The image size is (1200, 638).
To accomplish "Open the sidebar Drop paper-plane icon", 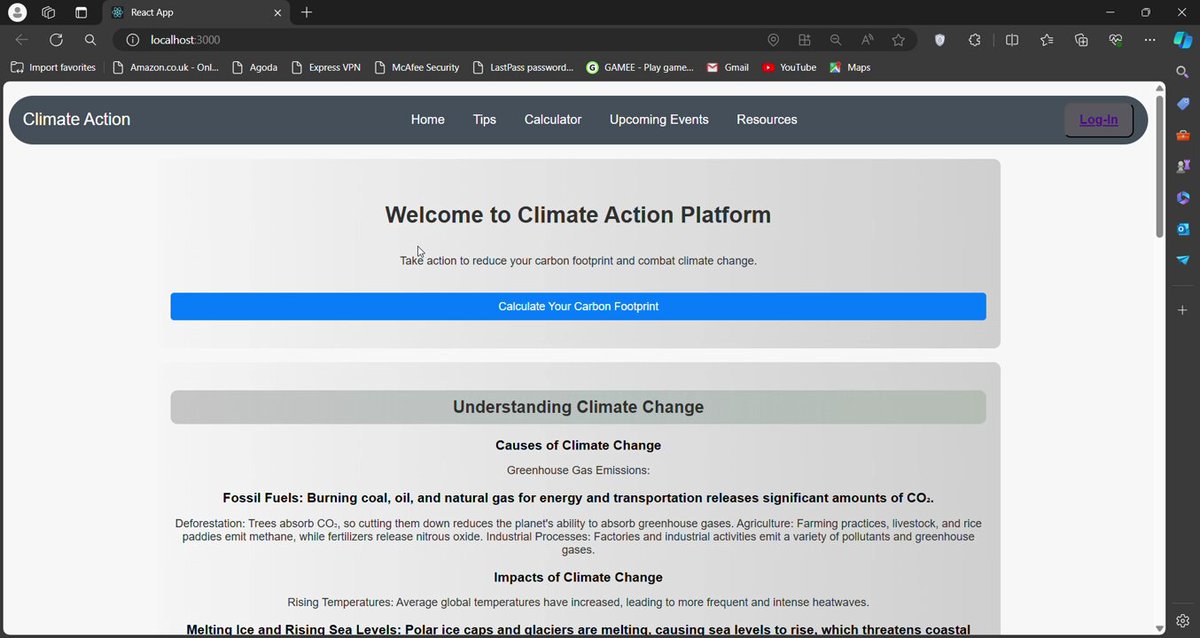I will click(x=1183, y=260).
